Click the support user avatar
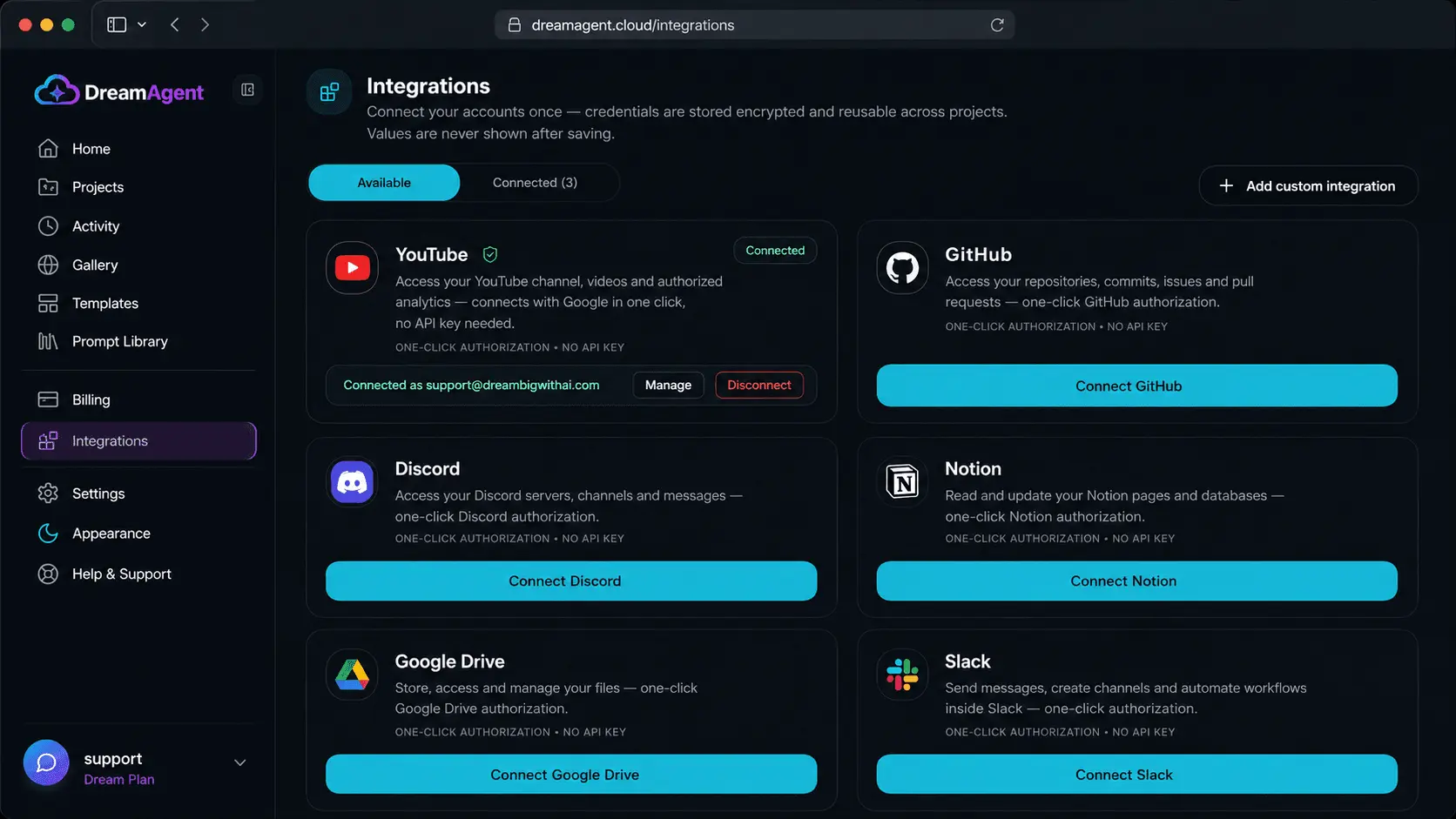1456x819 pixels. [x=46, y=763]
